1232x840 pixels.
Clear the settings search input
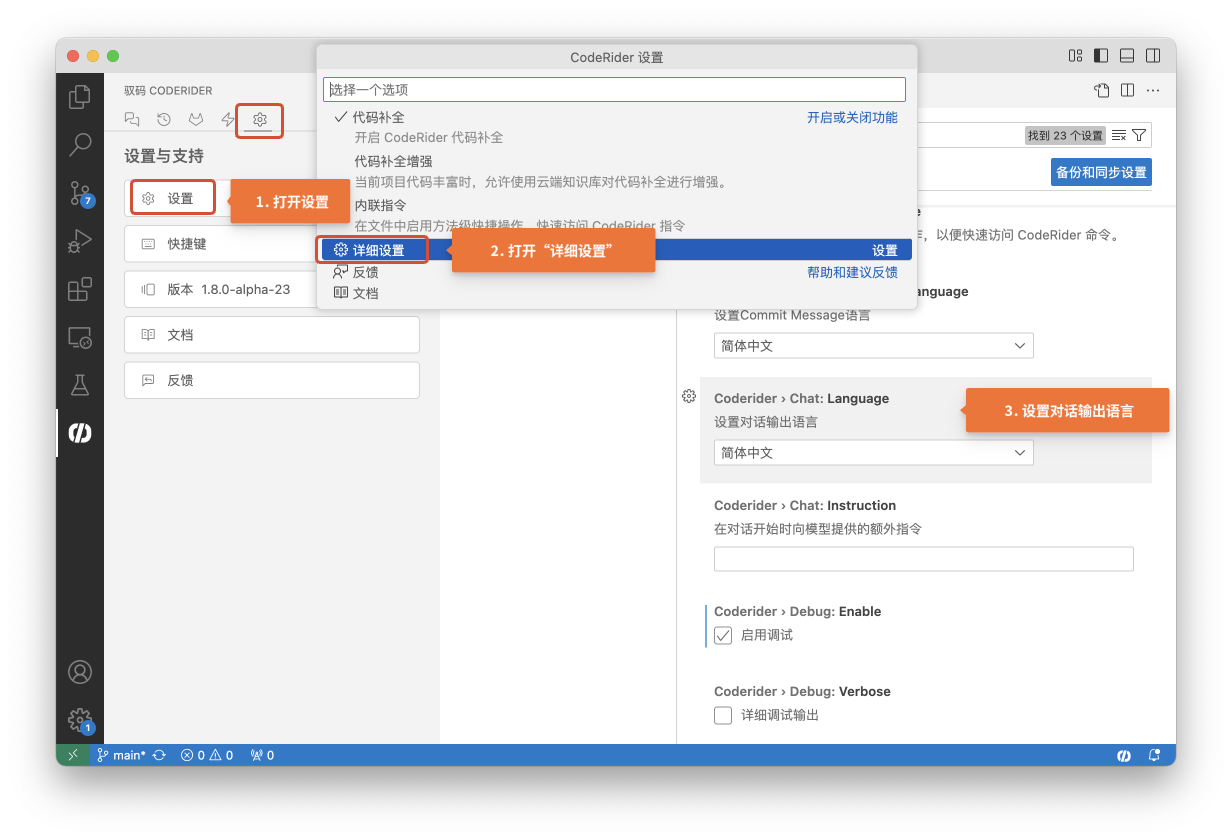click(x=1119, y=135)
